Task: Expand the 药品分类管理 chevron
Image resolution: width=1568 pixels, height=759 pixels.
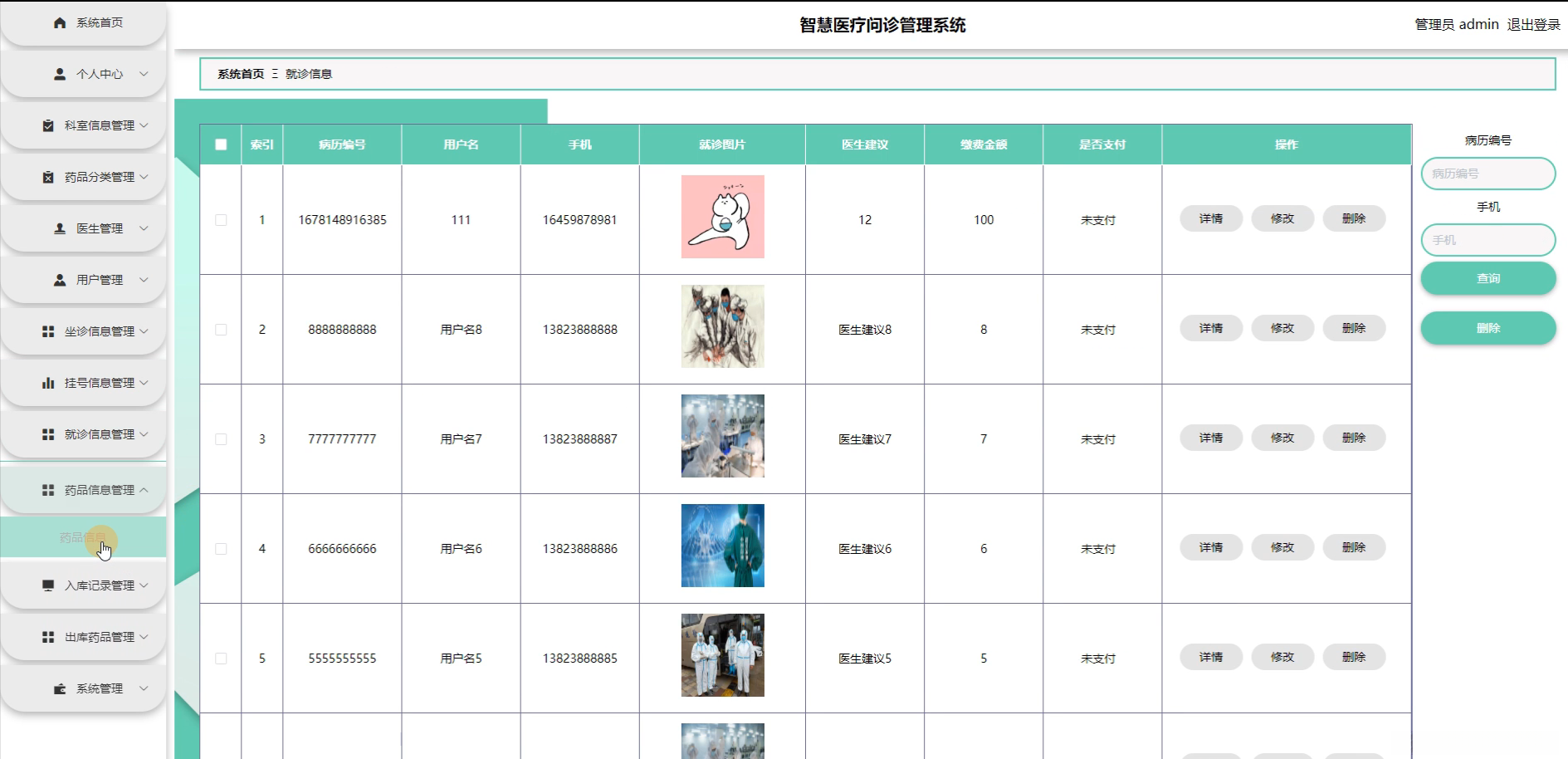Action: point(144,177)
